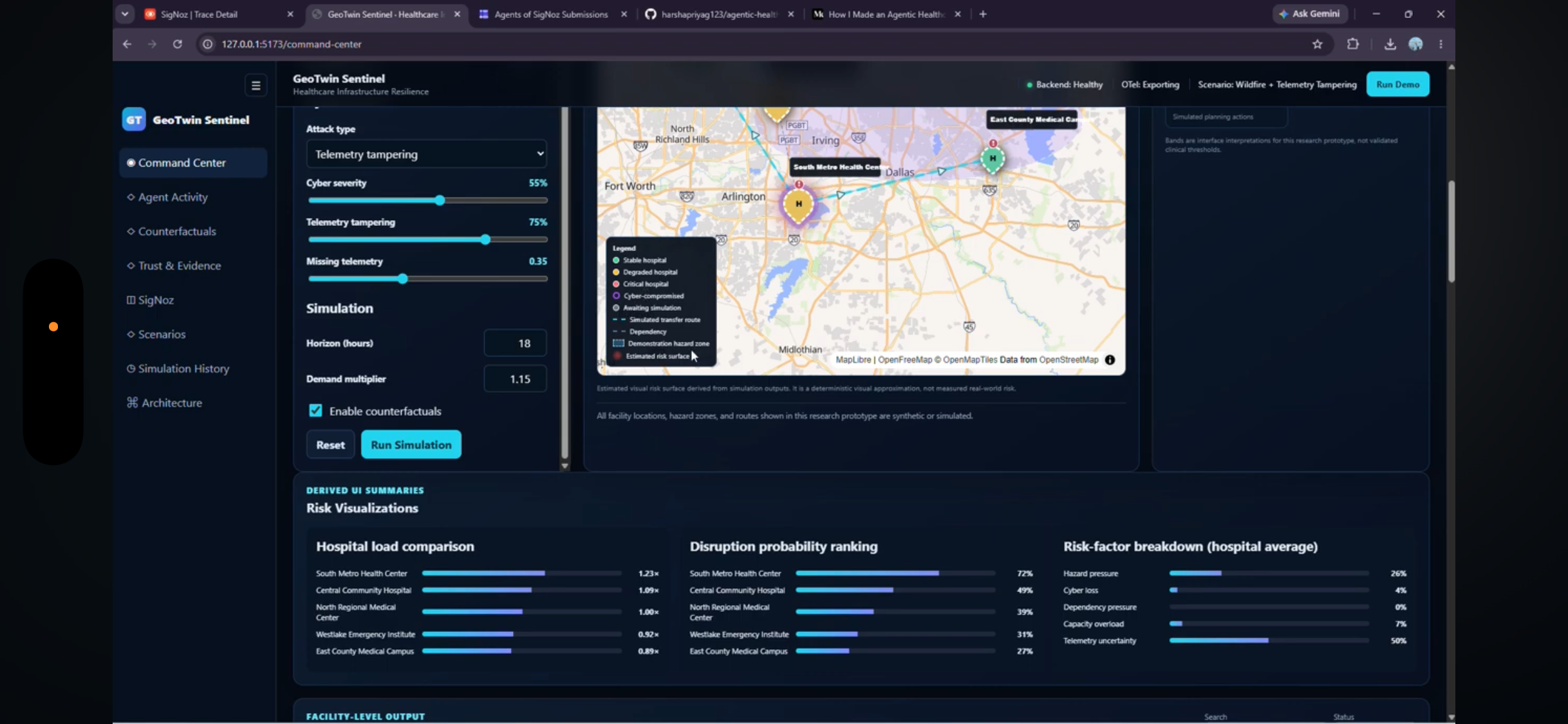This screenshot has height=724, width=1568.
Task: Click the Horizon hours input field
Action: [516, 343]
